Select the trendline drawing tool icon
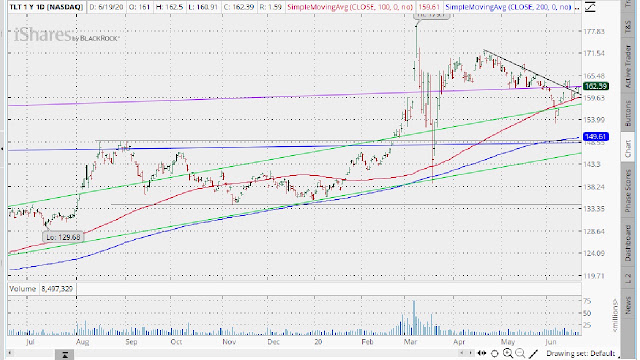640x360 pixels. tap(533, 353)
